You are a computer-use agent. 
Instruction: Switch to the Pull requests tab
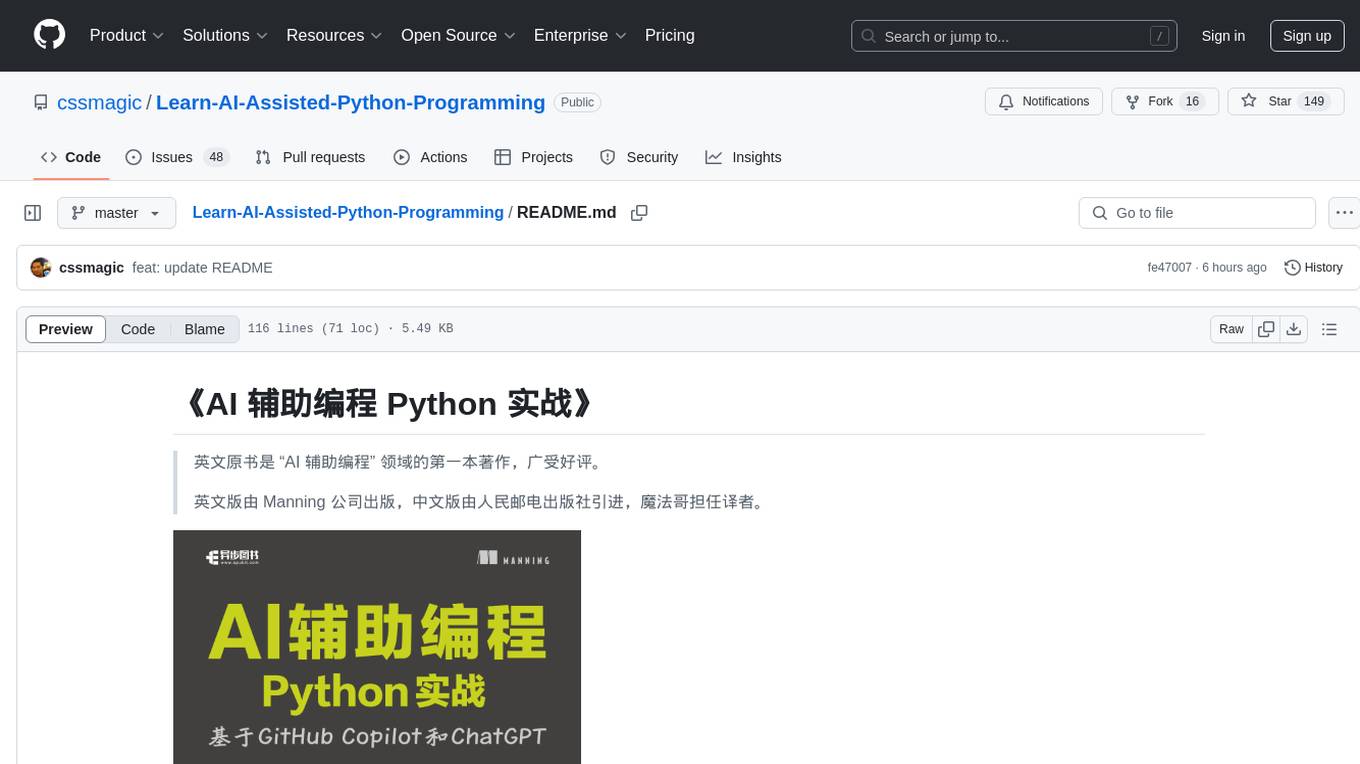pyautogui.click(x=310, y=157)
